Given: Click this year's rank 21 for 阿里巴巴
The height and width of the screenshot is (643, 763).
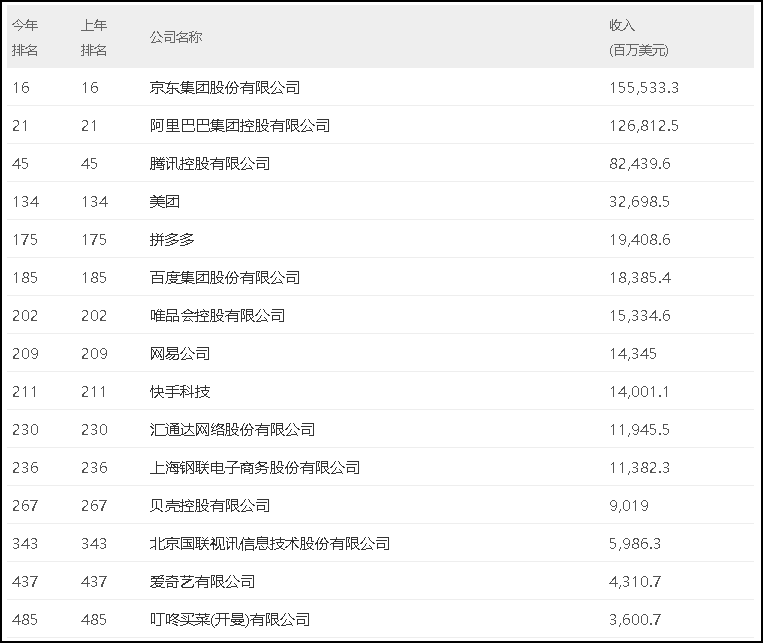Looking at the screenshot, I should (x=20, y=126).
